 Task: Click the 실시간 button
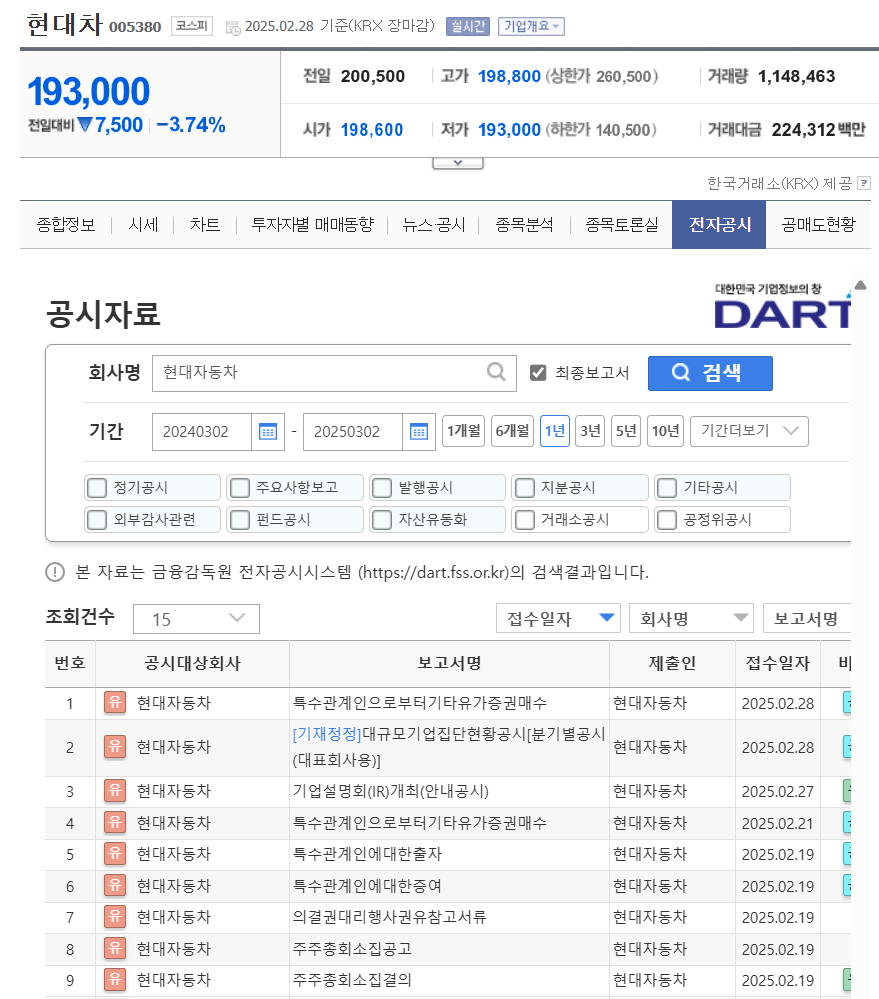click(x=468, y=26)
